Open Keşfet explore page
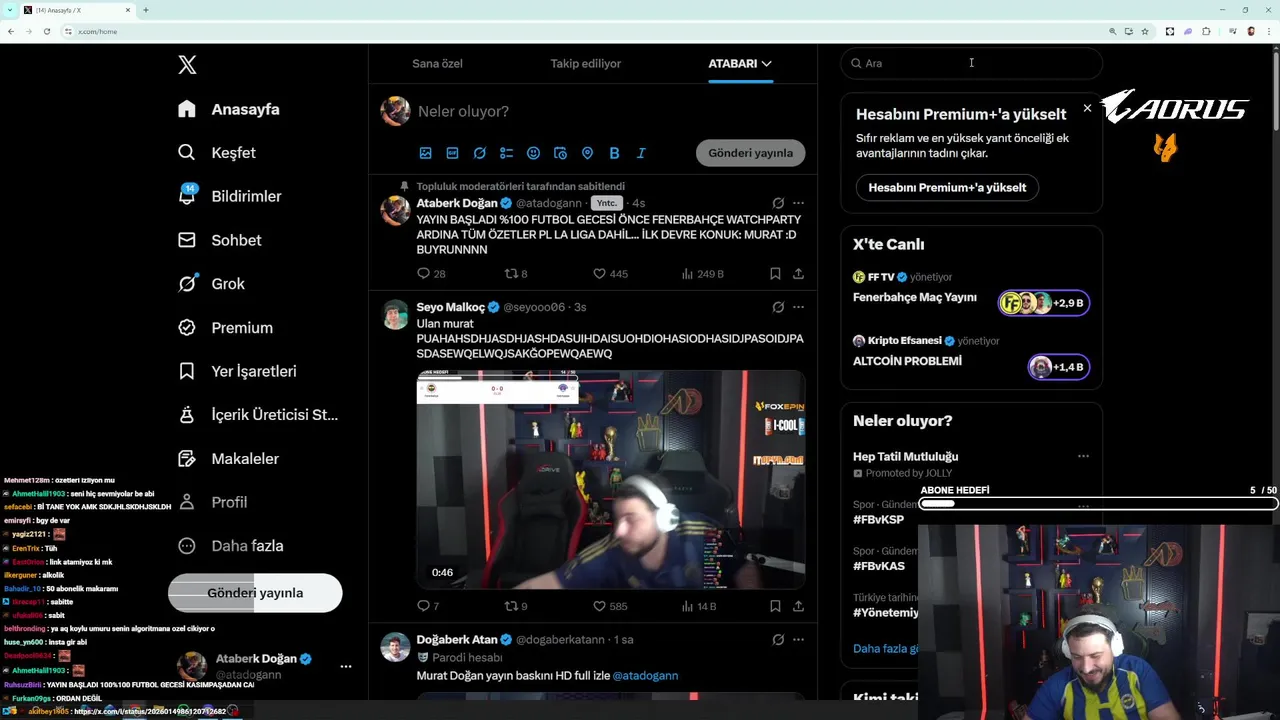The height and width of the screenshot is (720, 1280). [x=217, y=153]
